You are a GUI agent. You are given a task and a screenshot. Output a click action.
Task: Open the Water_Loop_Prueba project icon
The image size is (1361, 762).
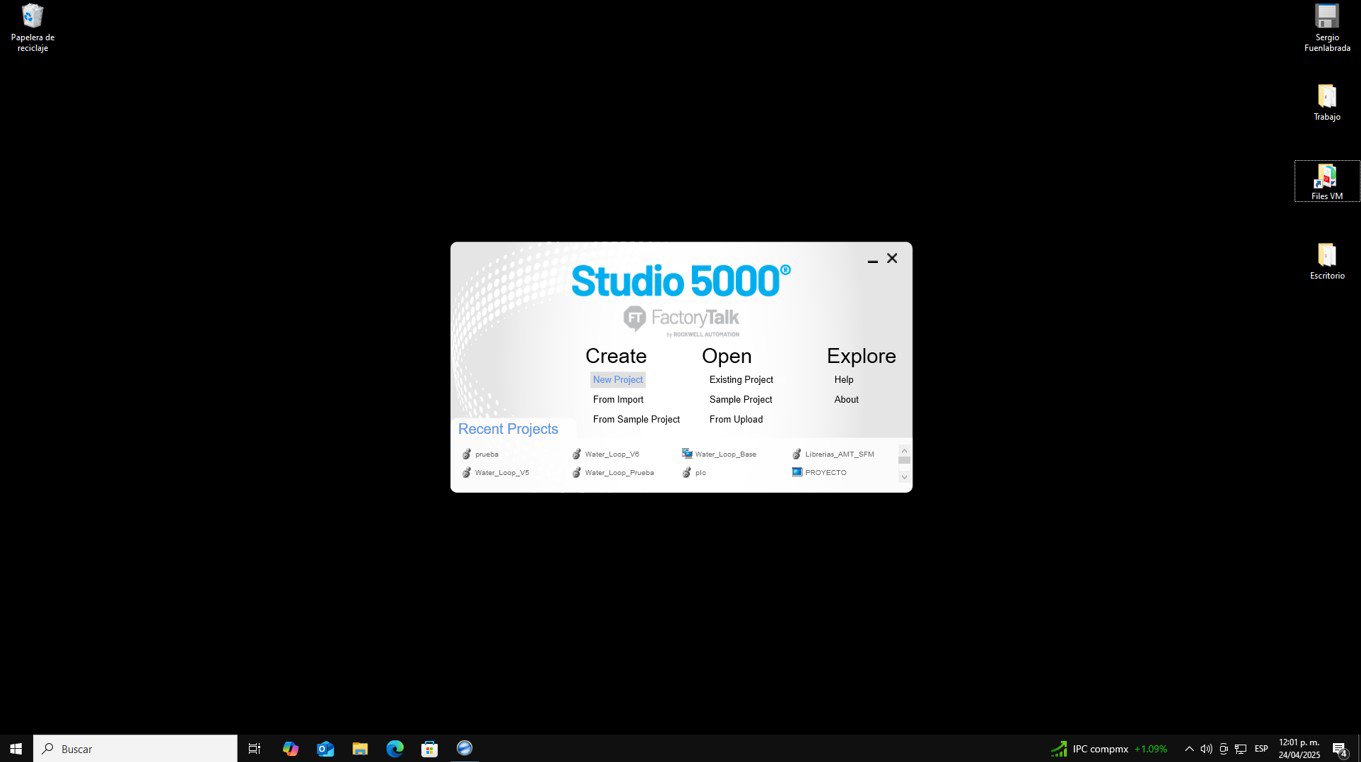[x=576, y=472]
